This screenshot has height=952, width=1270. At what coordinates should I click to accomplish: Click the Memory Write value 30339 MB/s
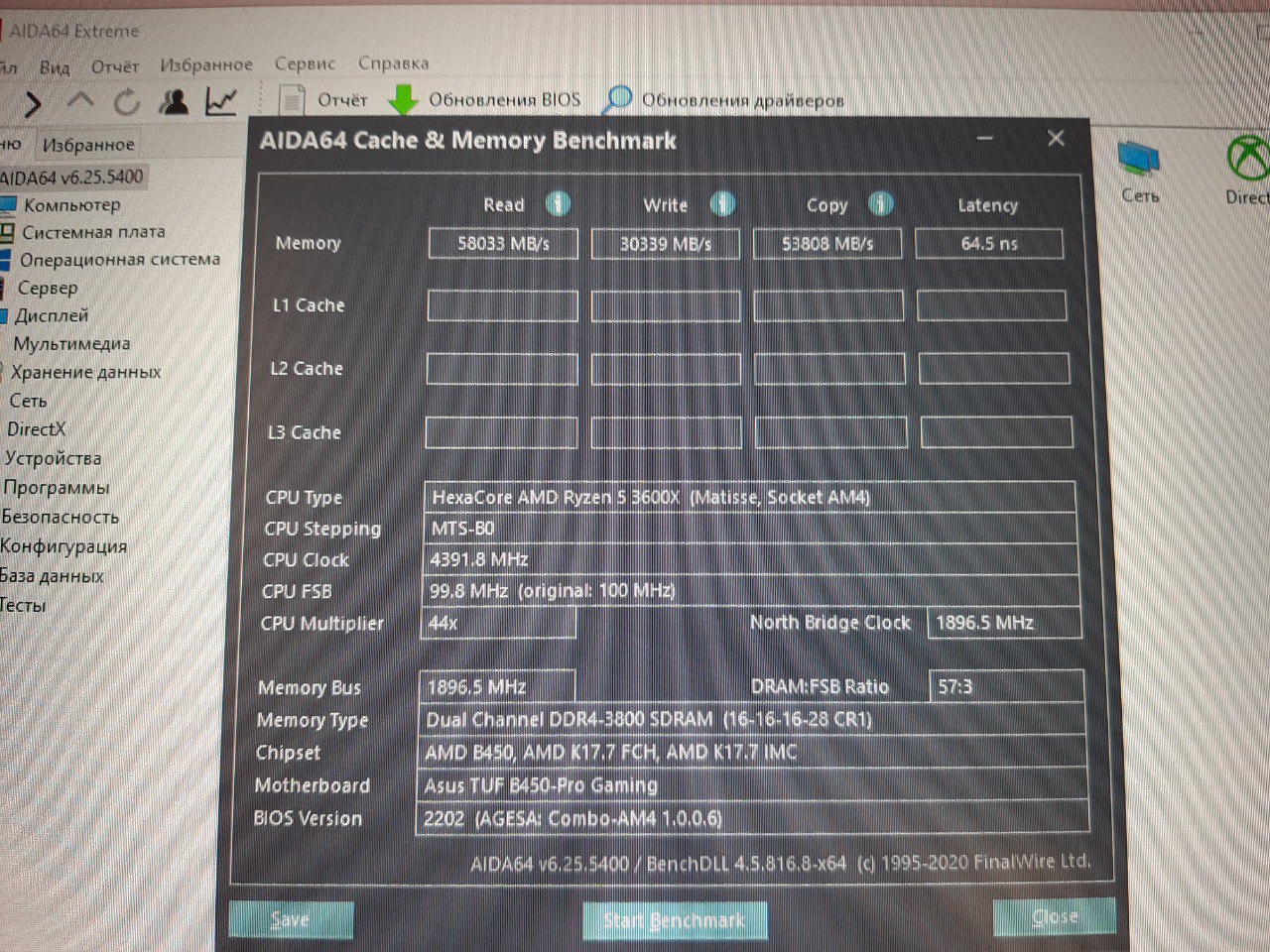pos(666,243)
